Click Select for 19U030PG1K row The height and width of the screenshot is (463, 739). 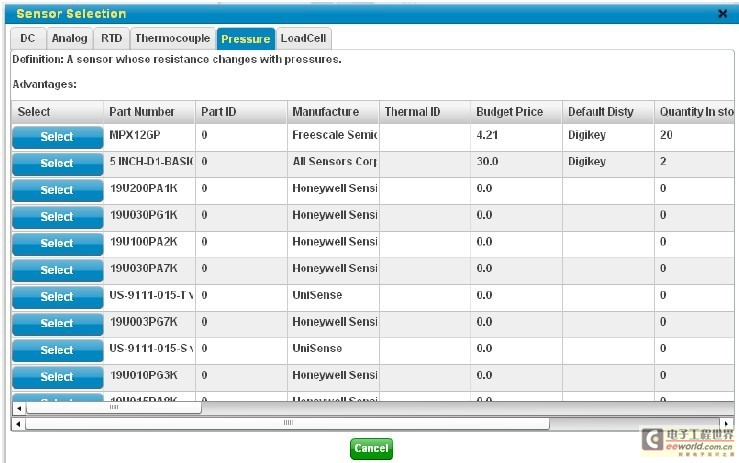click(57, 217)
